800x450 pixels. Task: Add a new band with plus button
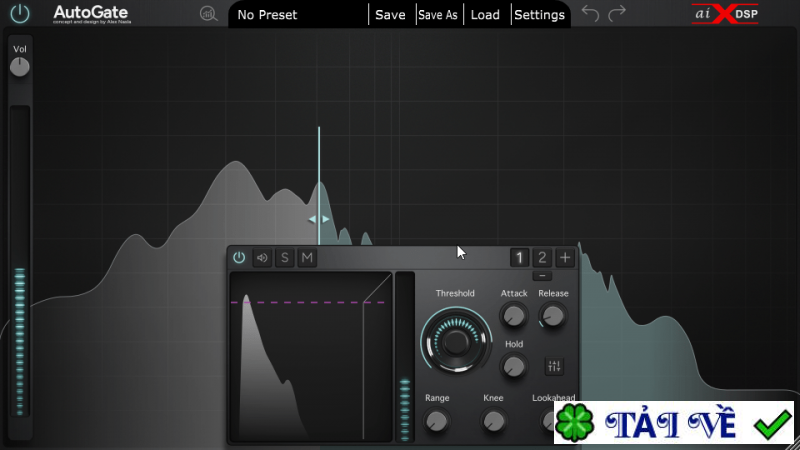click(565, 258)
